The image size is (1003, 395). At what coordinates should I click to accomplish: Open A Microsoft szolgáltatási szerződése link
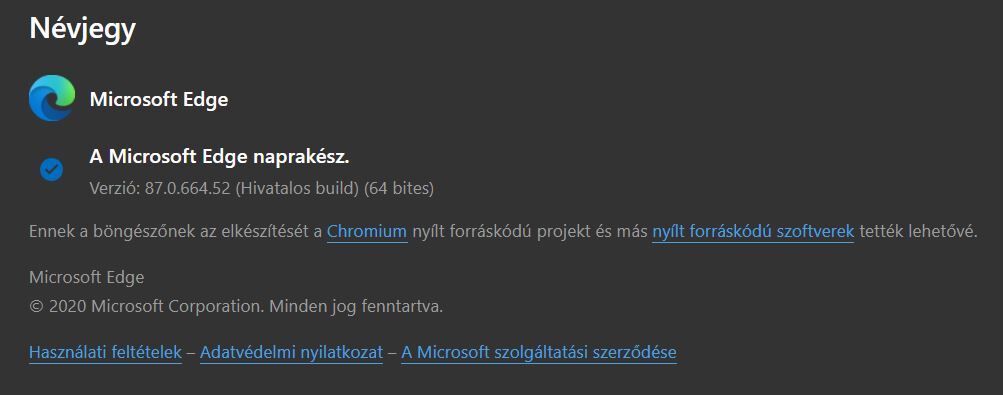click(539, 352)
